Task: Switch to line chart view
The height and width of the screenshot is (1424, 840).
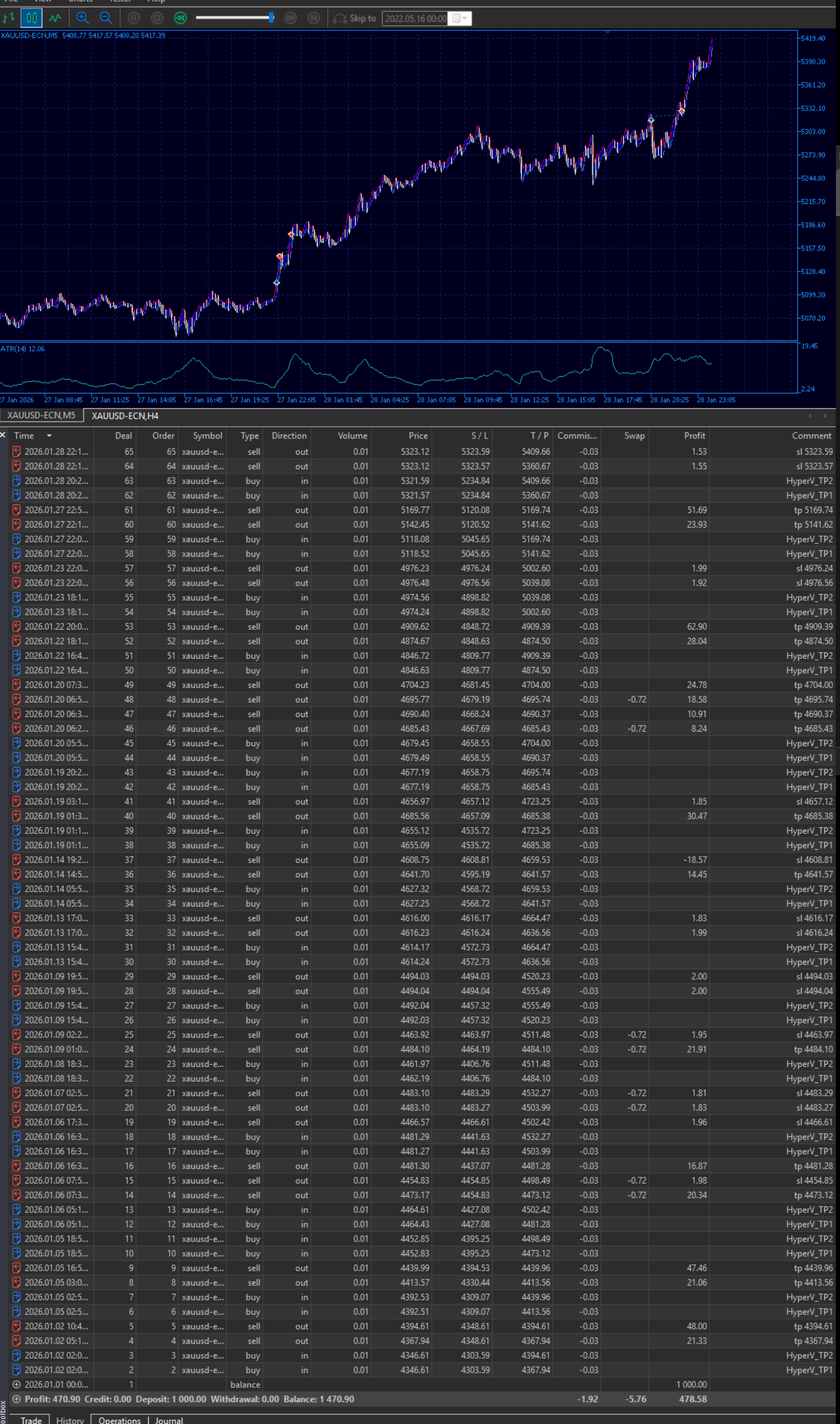Action: [55, 18]
